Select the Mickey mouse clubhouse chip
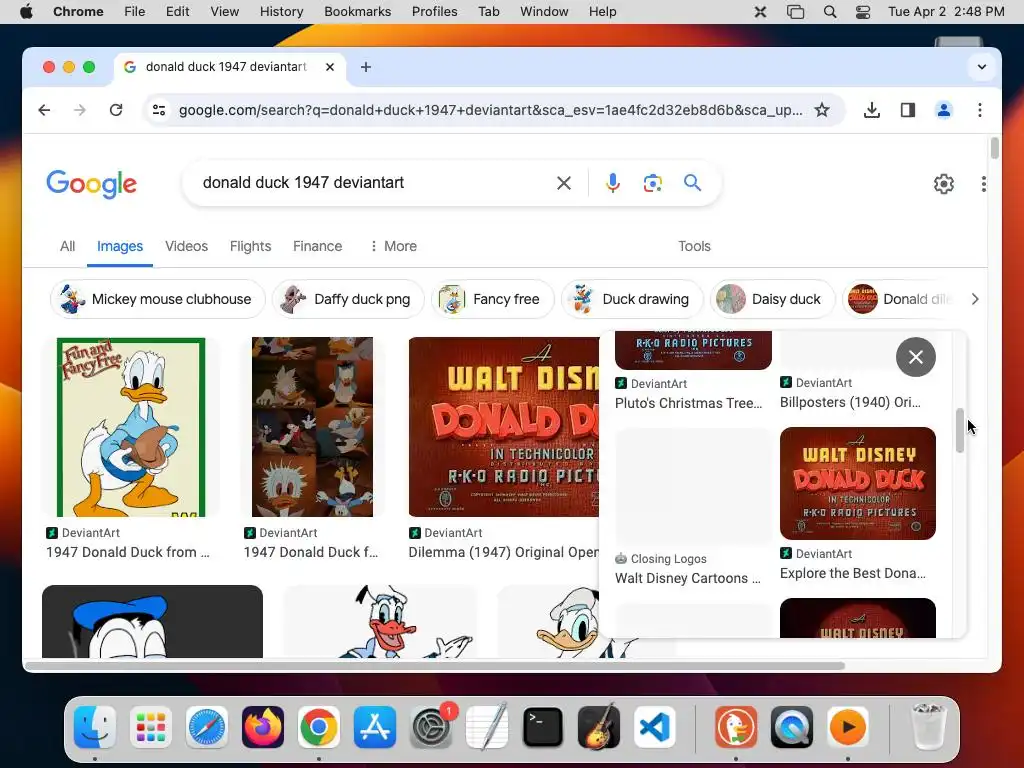This screenshot has height=768, width=1024. coord(157,299)
